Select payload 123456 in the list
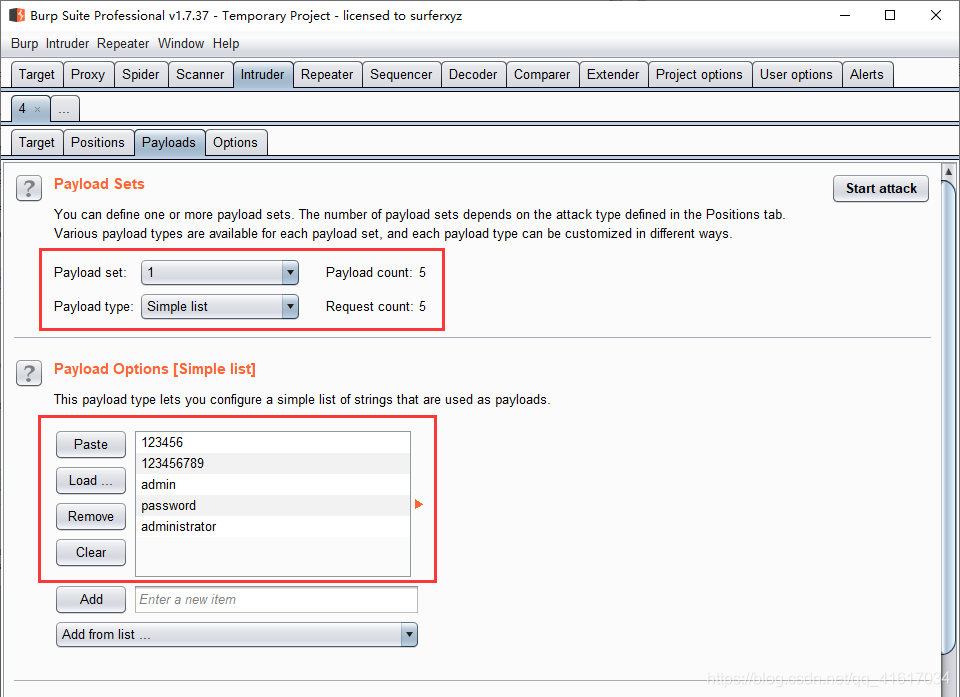 point(272,442)
